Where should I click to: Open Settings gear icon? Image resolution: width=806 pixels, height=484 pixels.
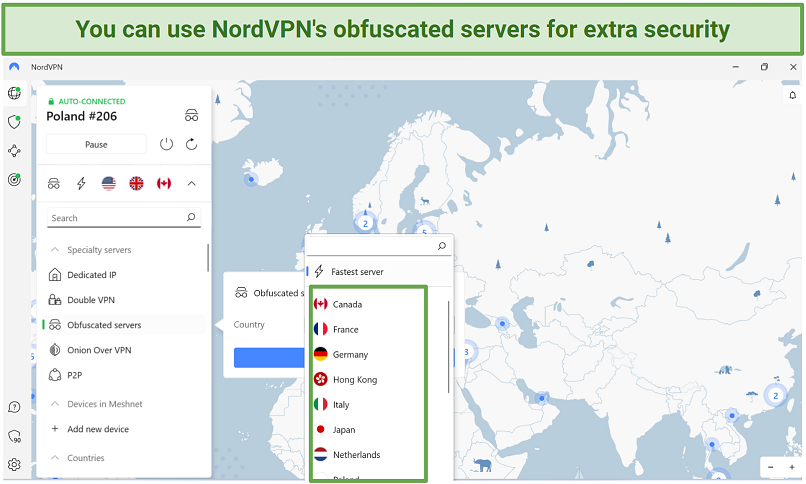tap(14, 464)
